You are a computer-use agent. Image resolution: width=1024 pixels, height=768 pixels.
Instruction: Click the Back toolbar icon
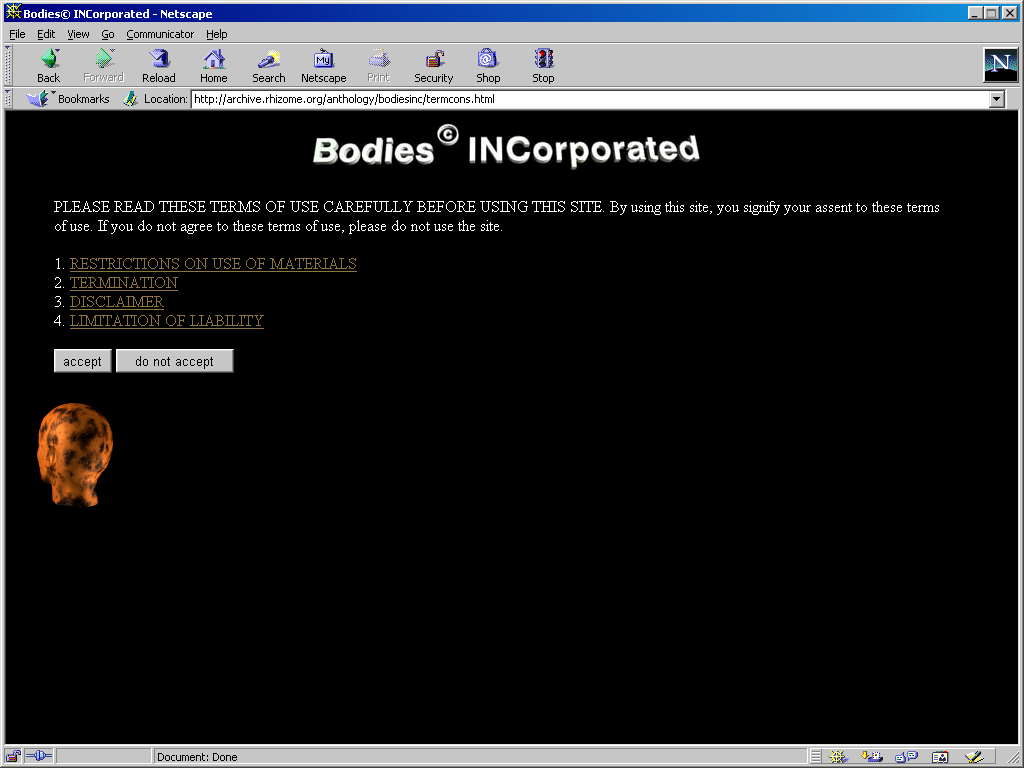(x=49, y=59)
